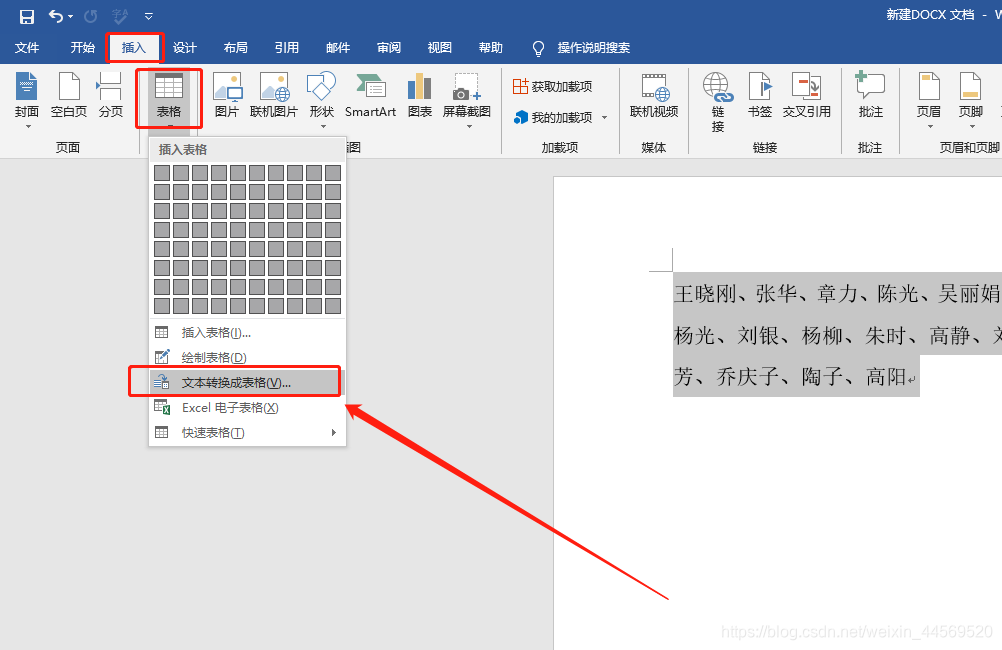Insert a 交叉引用 cross-reference
This screenshot has height=650, width=1002.
tap(806, 96)
